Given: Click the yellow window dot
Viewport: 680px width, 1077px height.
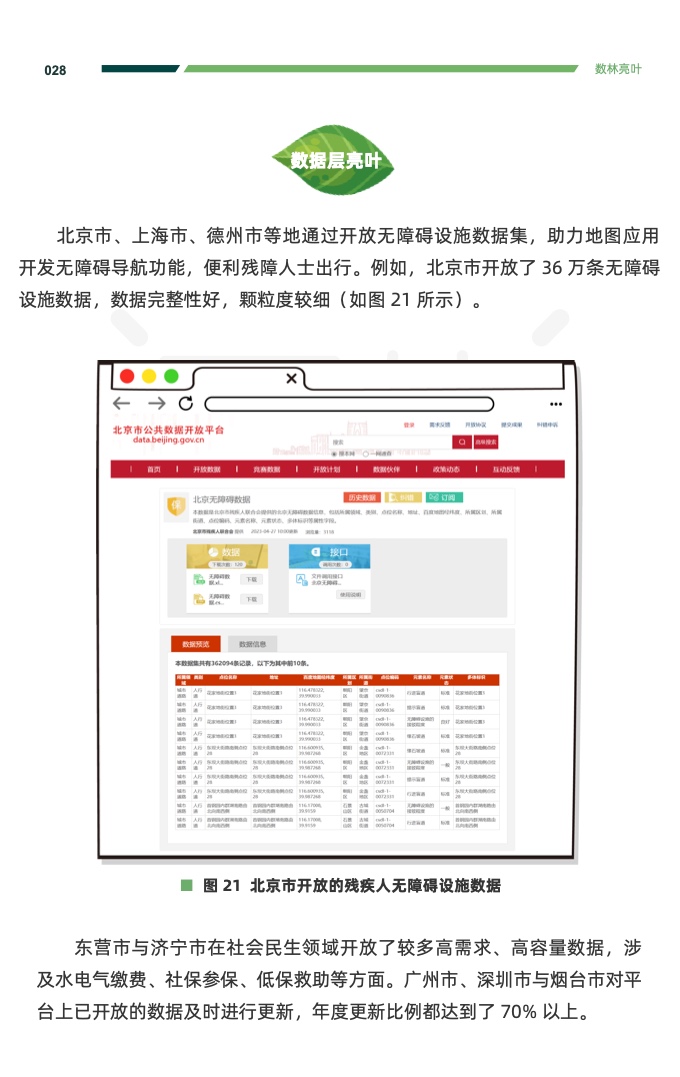Looking at the screenshot, I should pos(149,376).
